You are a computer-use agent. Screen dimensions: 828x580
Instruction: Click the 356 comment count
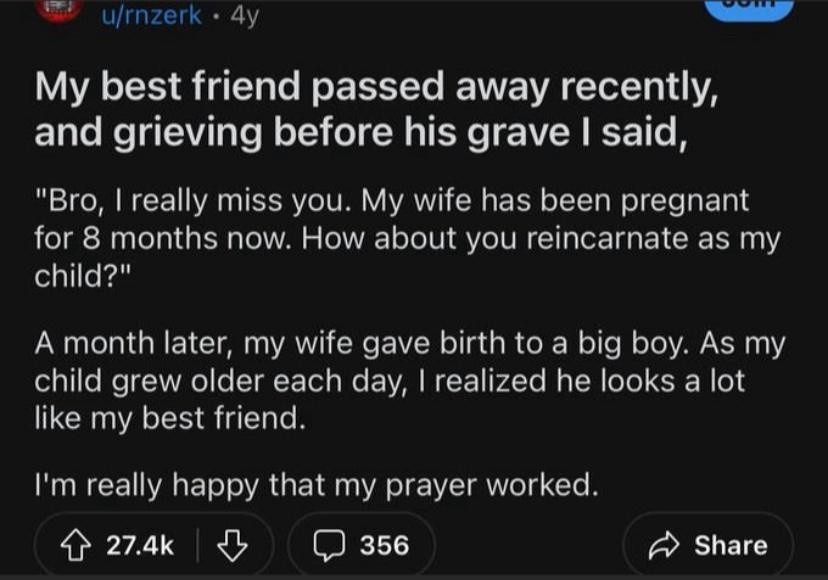pos(384,545)
